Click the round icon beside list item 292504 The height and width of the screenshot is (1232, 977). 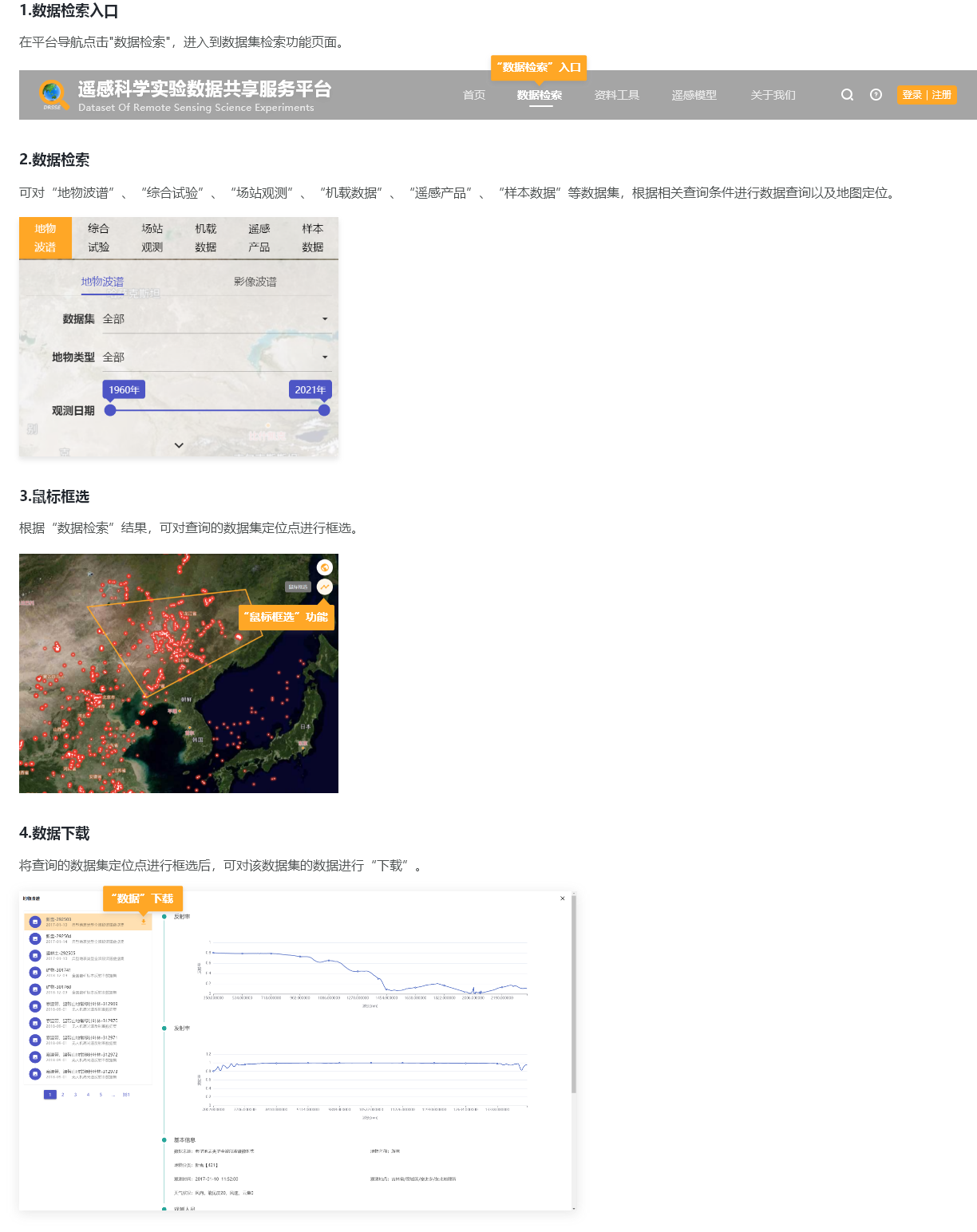[35, 938]
